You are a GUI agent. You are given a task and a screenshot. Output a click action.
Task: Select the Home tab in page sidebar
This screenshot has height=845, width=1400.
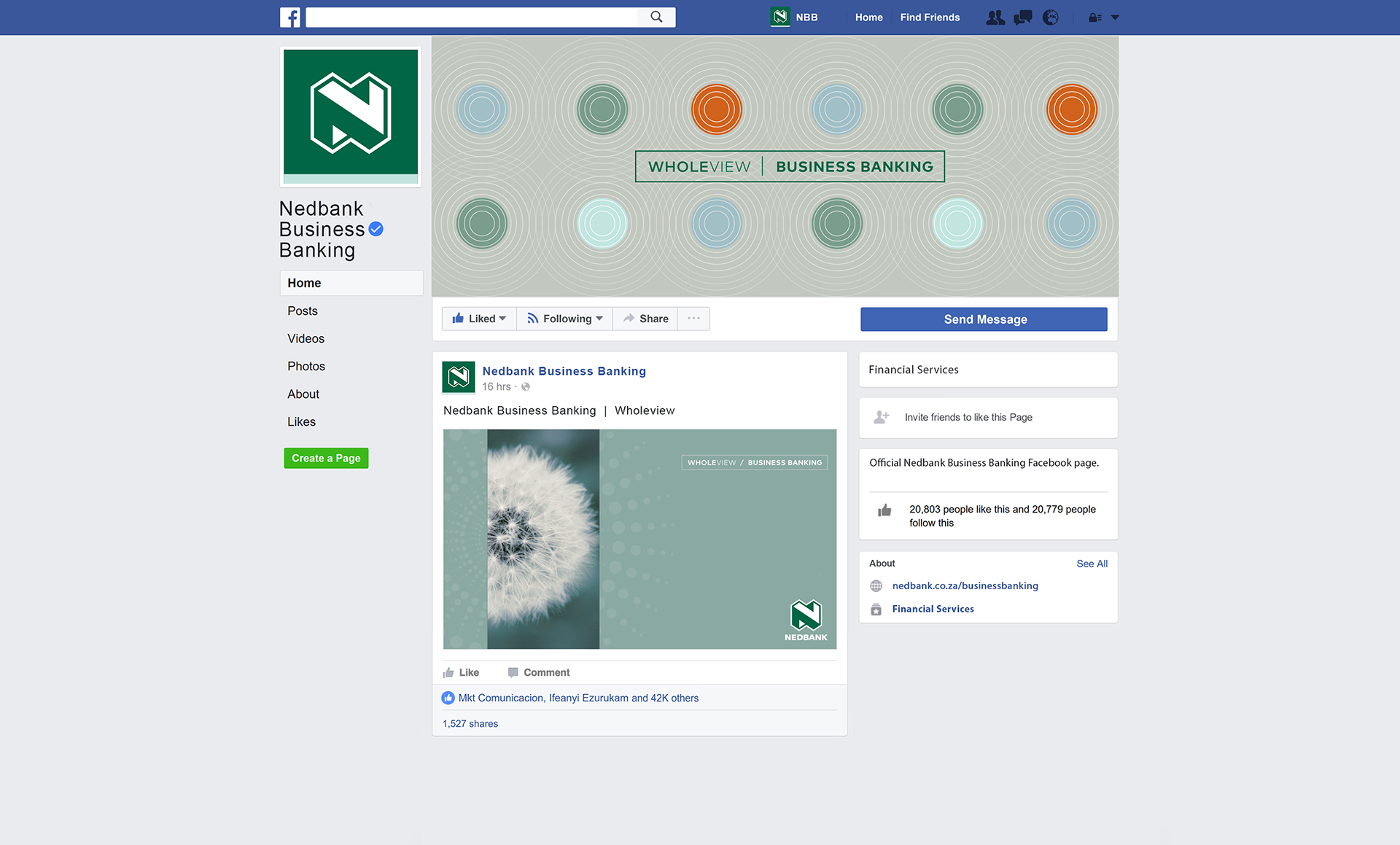tap(351, 283)
